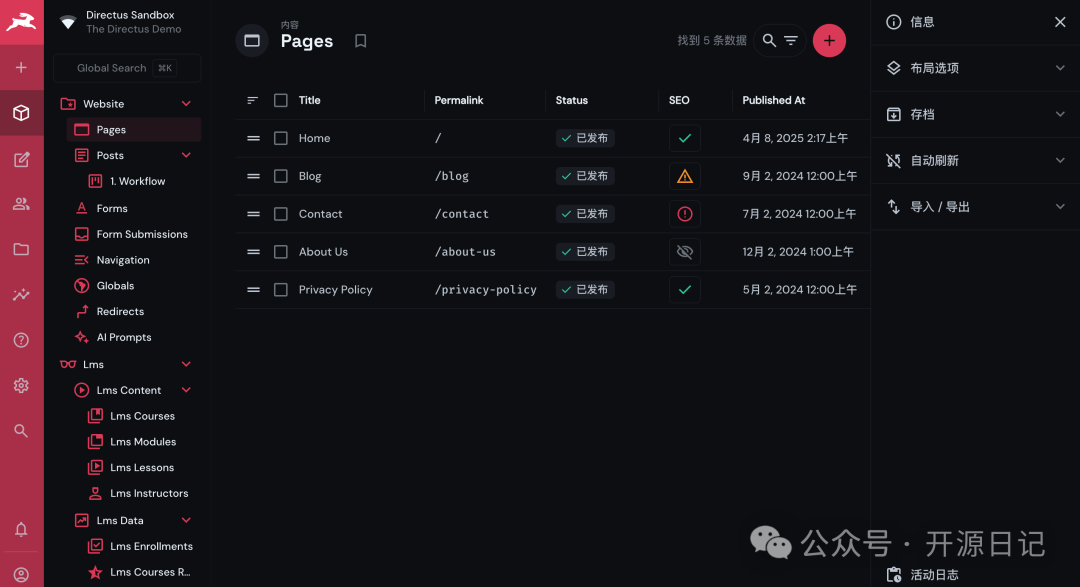Click the manual sort icon in the table header
Screen dimensions: 1080x587
[x=253, y=101]
